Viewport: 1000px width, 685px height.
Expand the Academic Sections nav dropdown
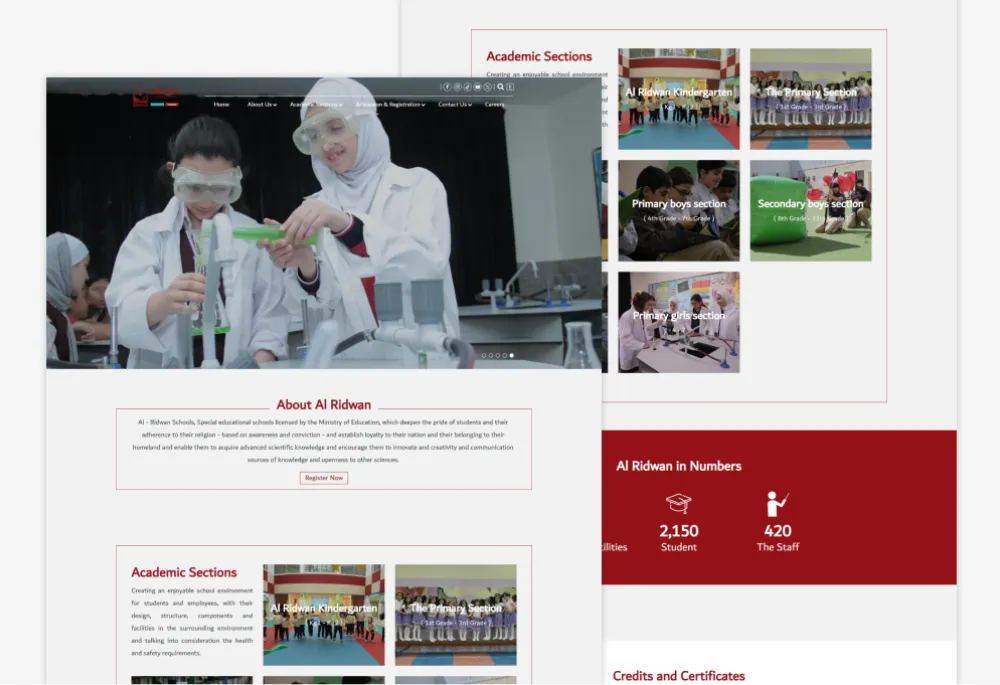316,104
